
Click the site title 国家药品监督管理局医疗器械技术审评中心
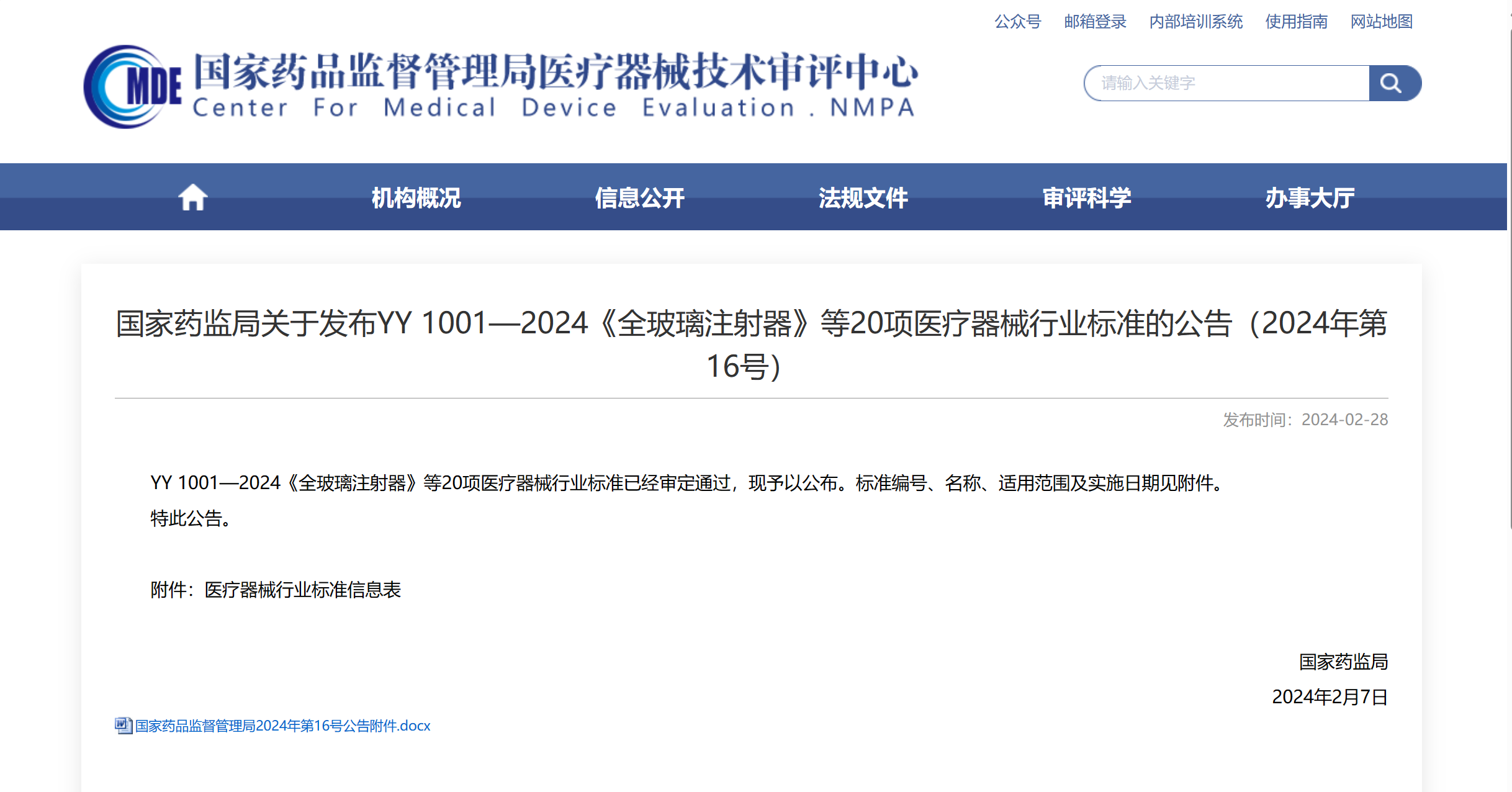tap(556, 72)
